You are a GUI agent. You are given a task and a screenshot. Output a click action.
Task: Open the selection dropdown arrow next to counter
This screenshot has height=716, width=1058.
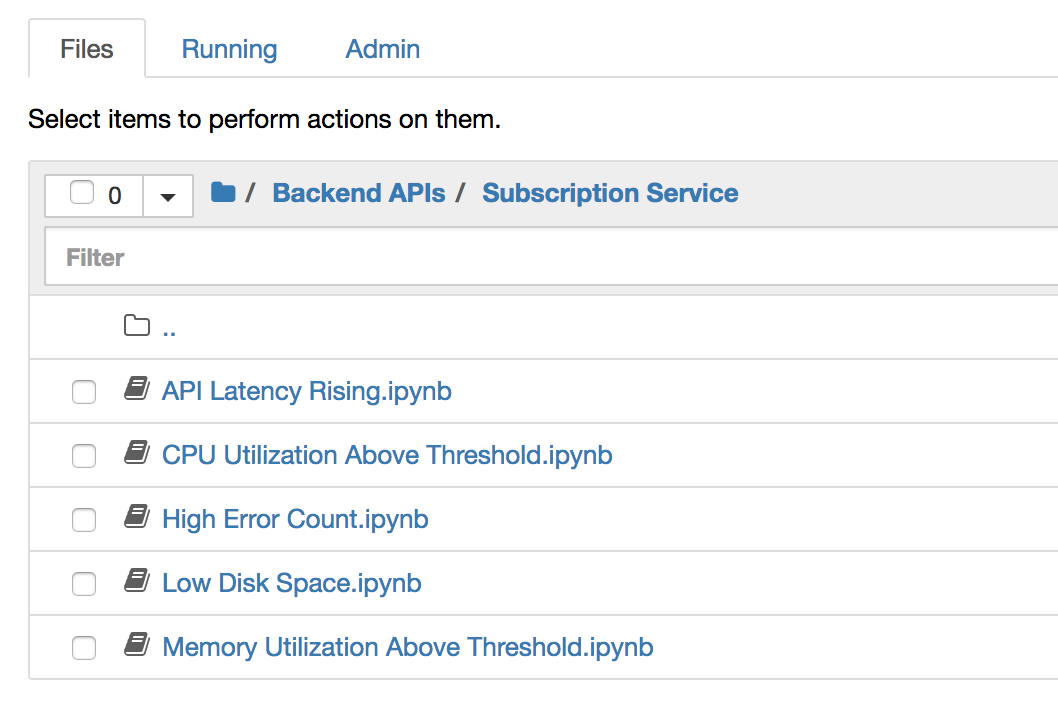[x=168, y=196]
